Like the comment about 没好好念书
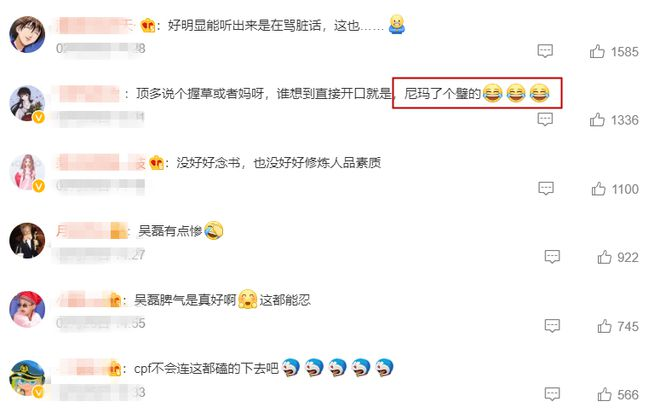660x419 pixels. coord(598,189)
